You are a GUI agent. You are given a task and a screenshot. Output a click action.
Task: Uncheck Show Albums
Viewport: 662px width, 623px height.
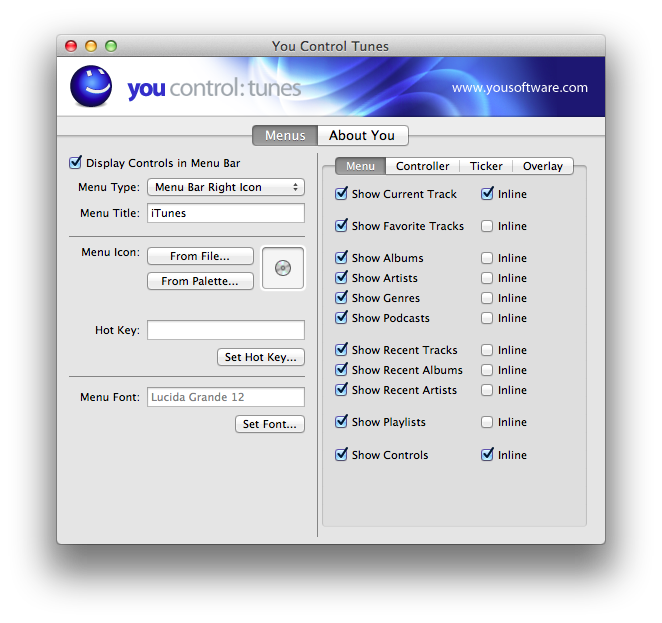click(341, 257)
